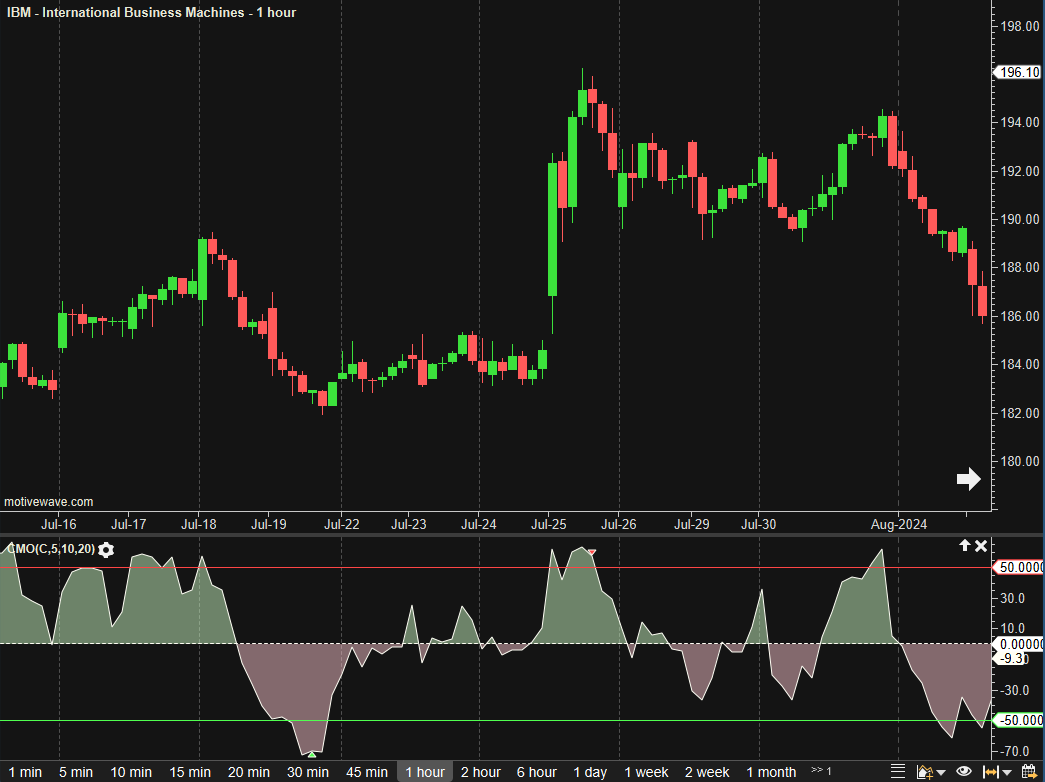Click the 1 month timeframe button
This screenshot has width=1045, height=782.
[x=771, y=772]
